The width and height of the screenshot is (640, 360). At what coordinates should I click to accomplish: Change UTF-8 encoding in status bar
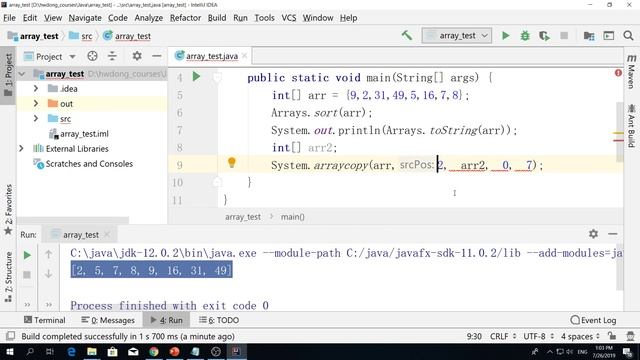pos(538,336)
